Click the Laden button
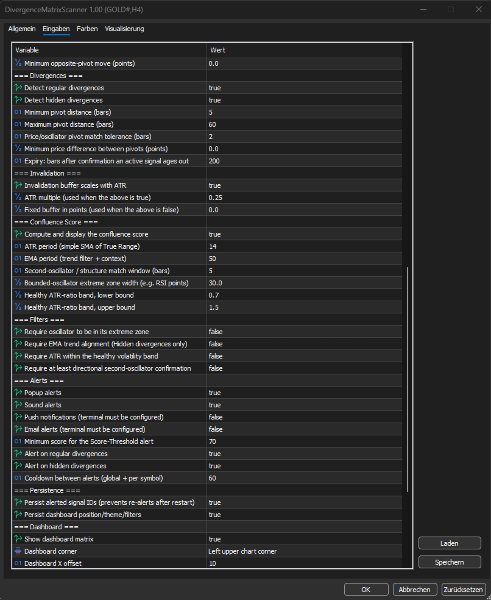 coord(449,543)
